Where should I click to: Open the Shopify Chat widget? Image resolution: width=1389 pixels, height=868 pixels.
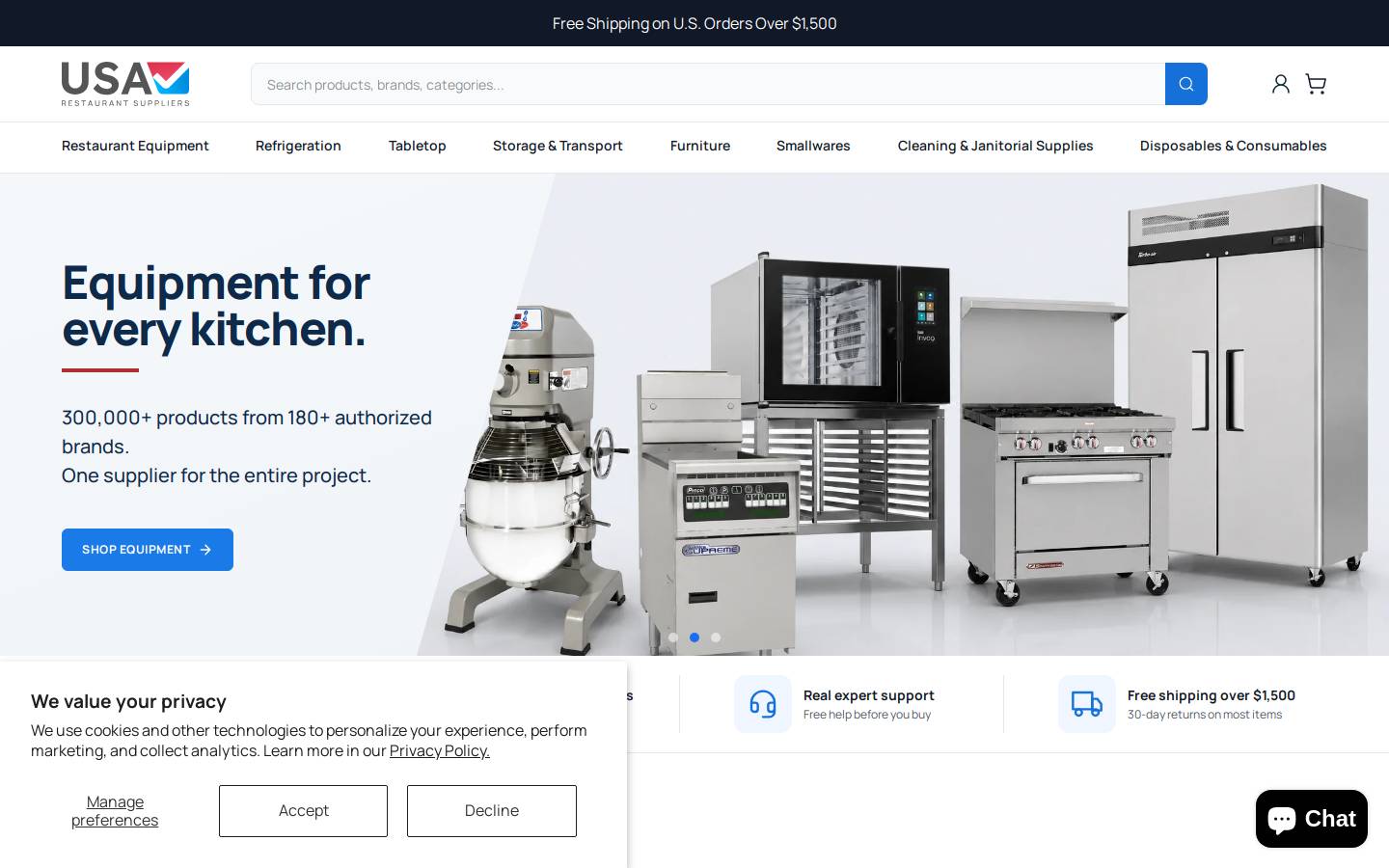(1312, 819)
